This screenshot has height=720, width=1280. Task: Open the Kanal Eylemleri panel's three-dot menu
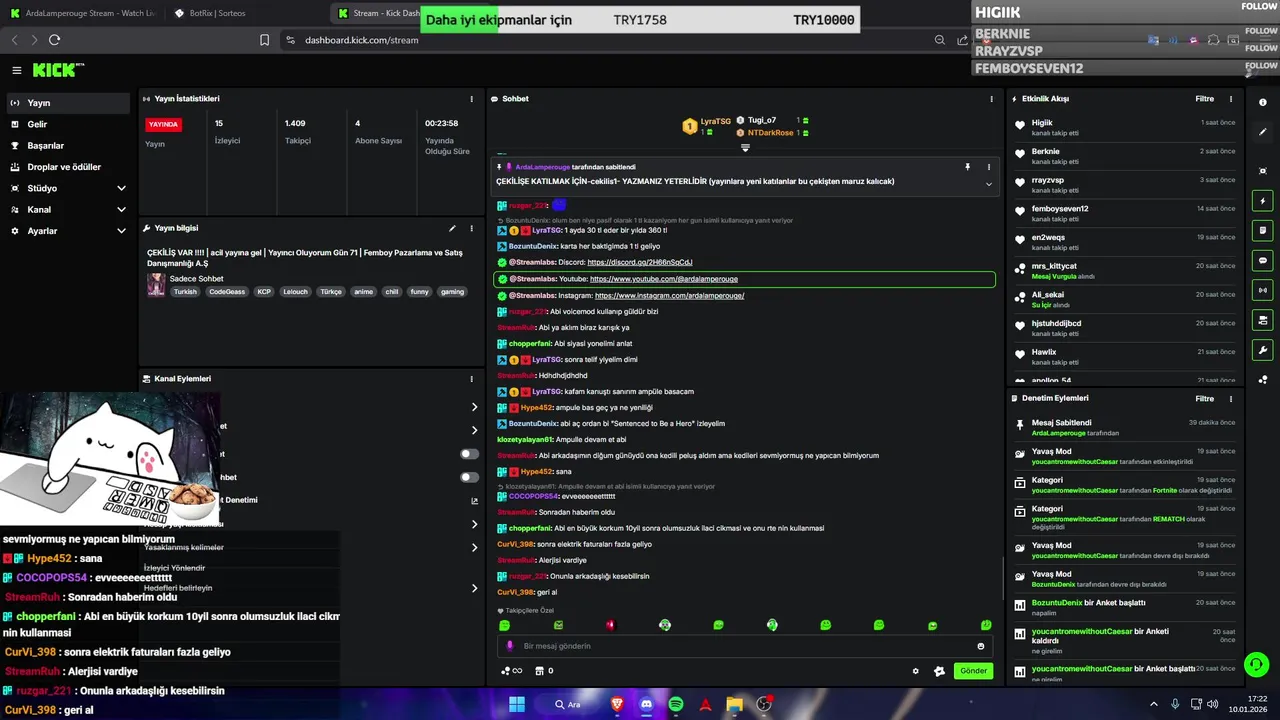[x=472, y=379]
